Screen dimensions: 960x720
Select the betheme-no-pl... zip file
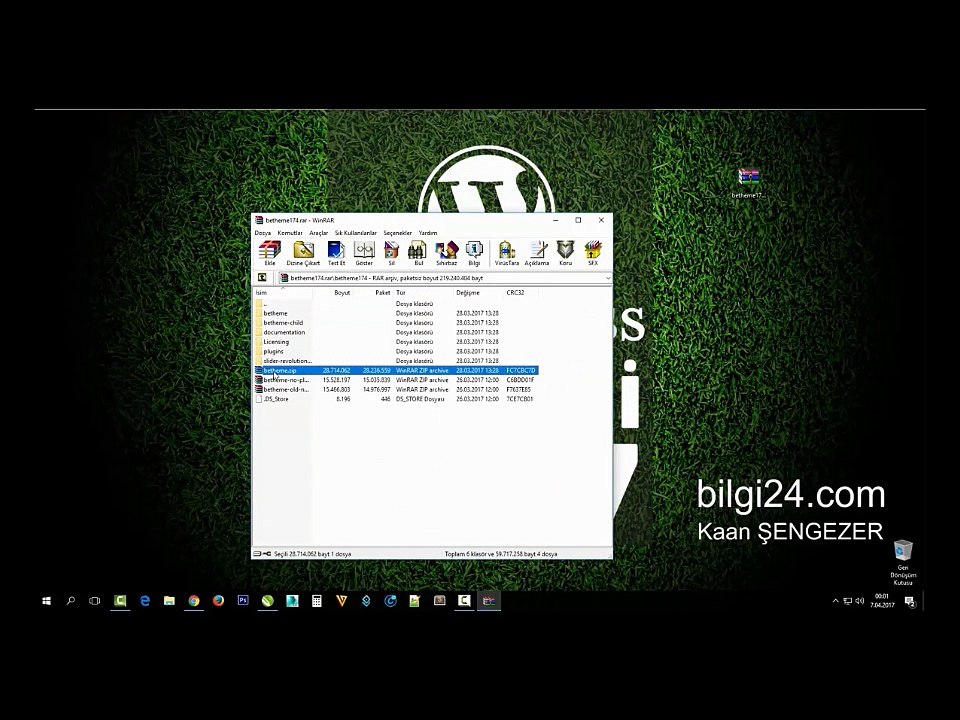click(396, 380)
